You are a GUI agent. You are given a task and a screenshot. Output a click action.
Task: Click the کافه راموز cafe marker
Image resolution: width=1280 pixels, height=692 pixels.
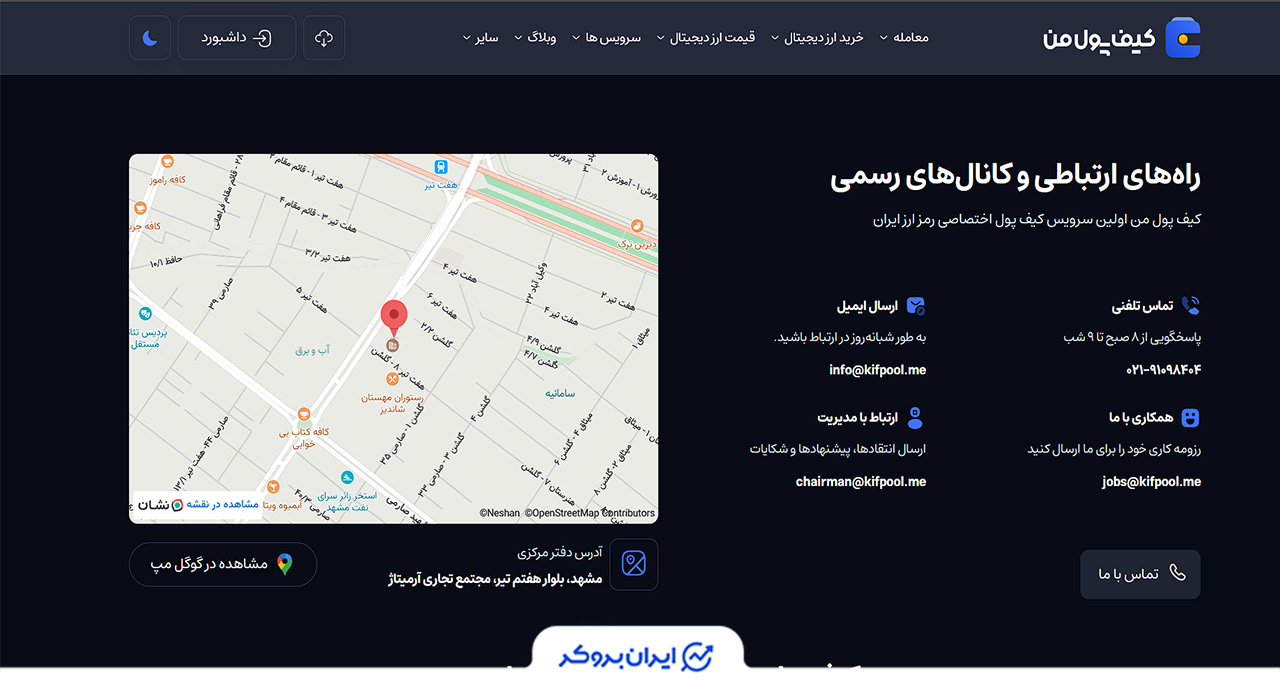click(167, 160)
